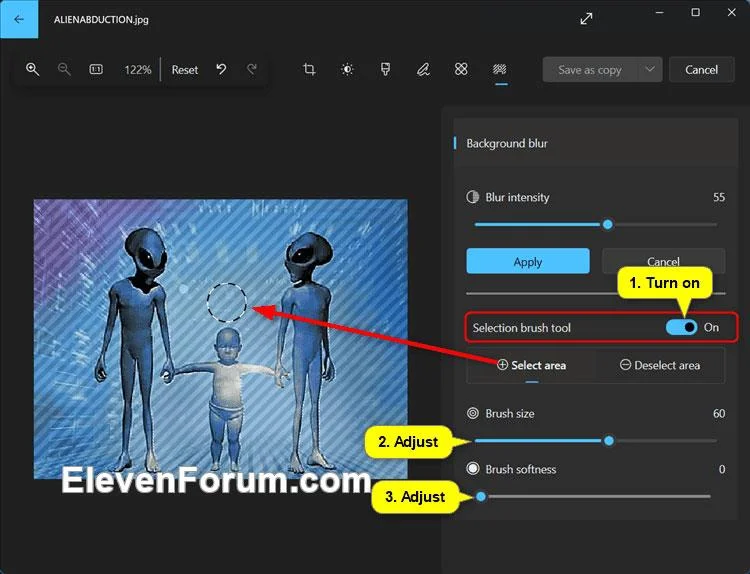Screen dimensions: 750x574
Task: Expand the Save as copy dropdown arrow
Action: click(650, 69)
